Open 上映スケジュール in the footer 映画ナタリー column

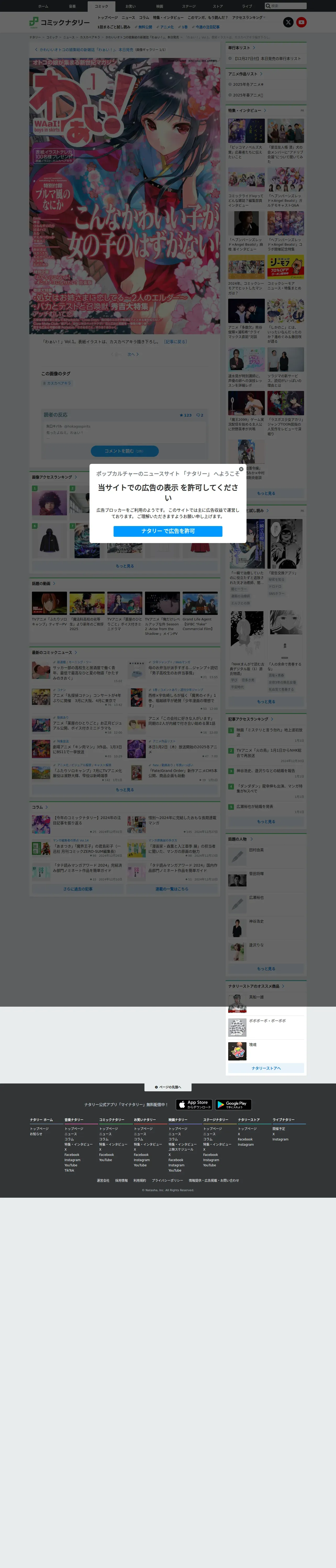coord(181,1149)
